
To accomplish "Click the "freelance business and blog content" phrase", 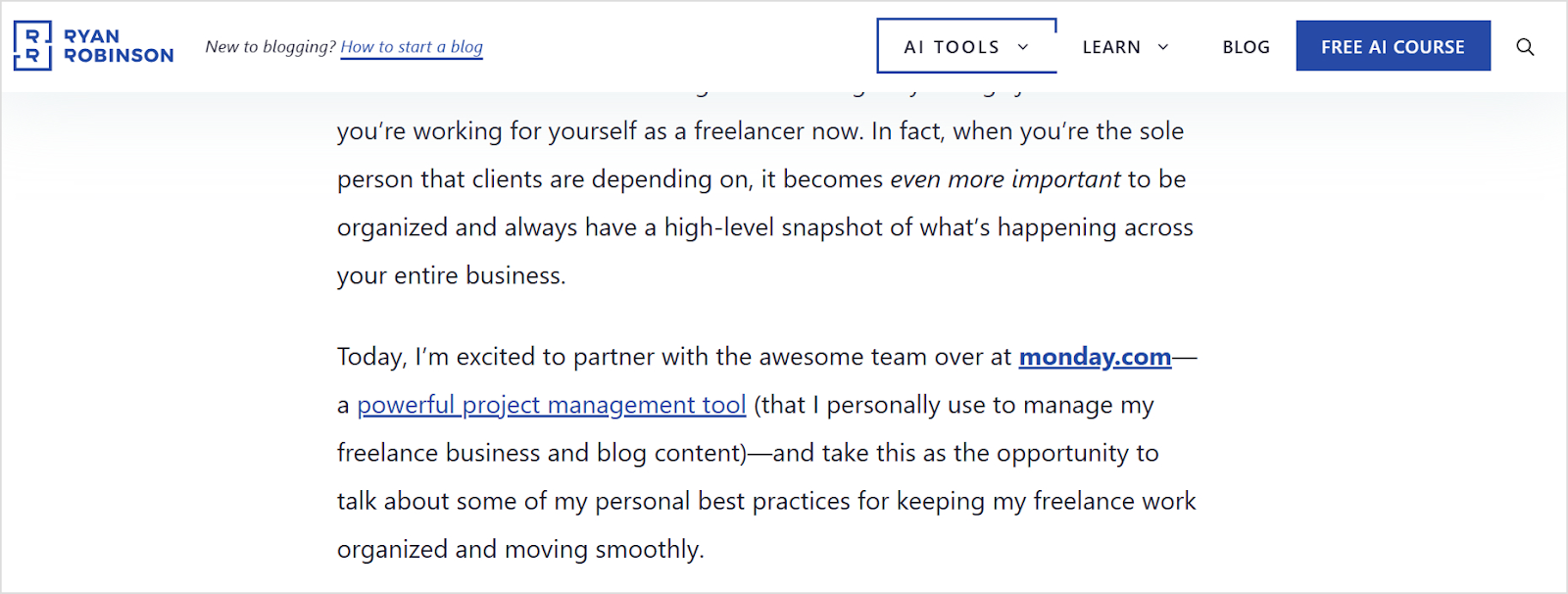I will (x=541, y=453).
